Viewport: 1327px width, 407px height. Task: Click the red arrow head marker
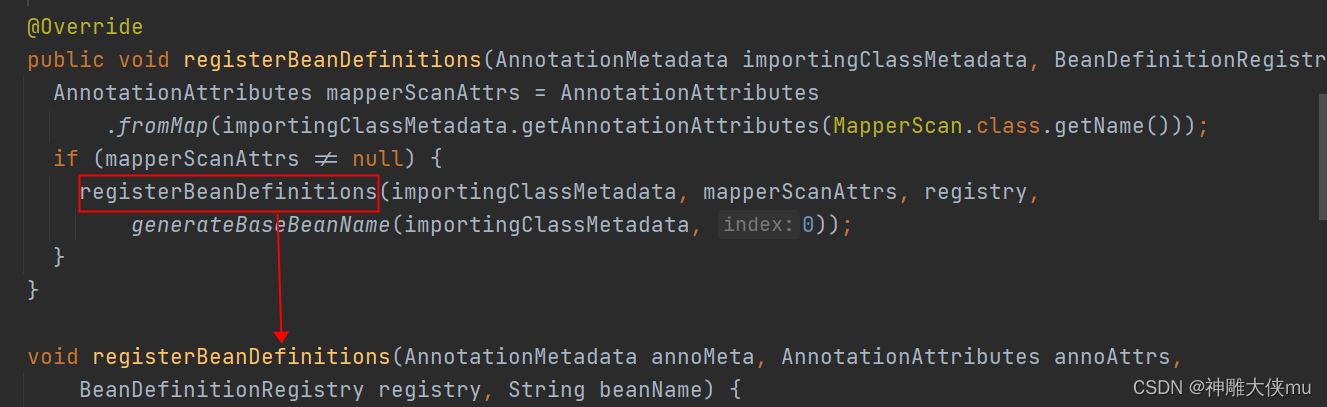tap(281, 336)
